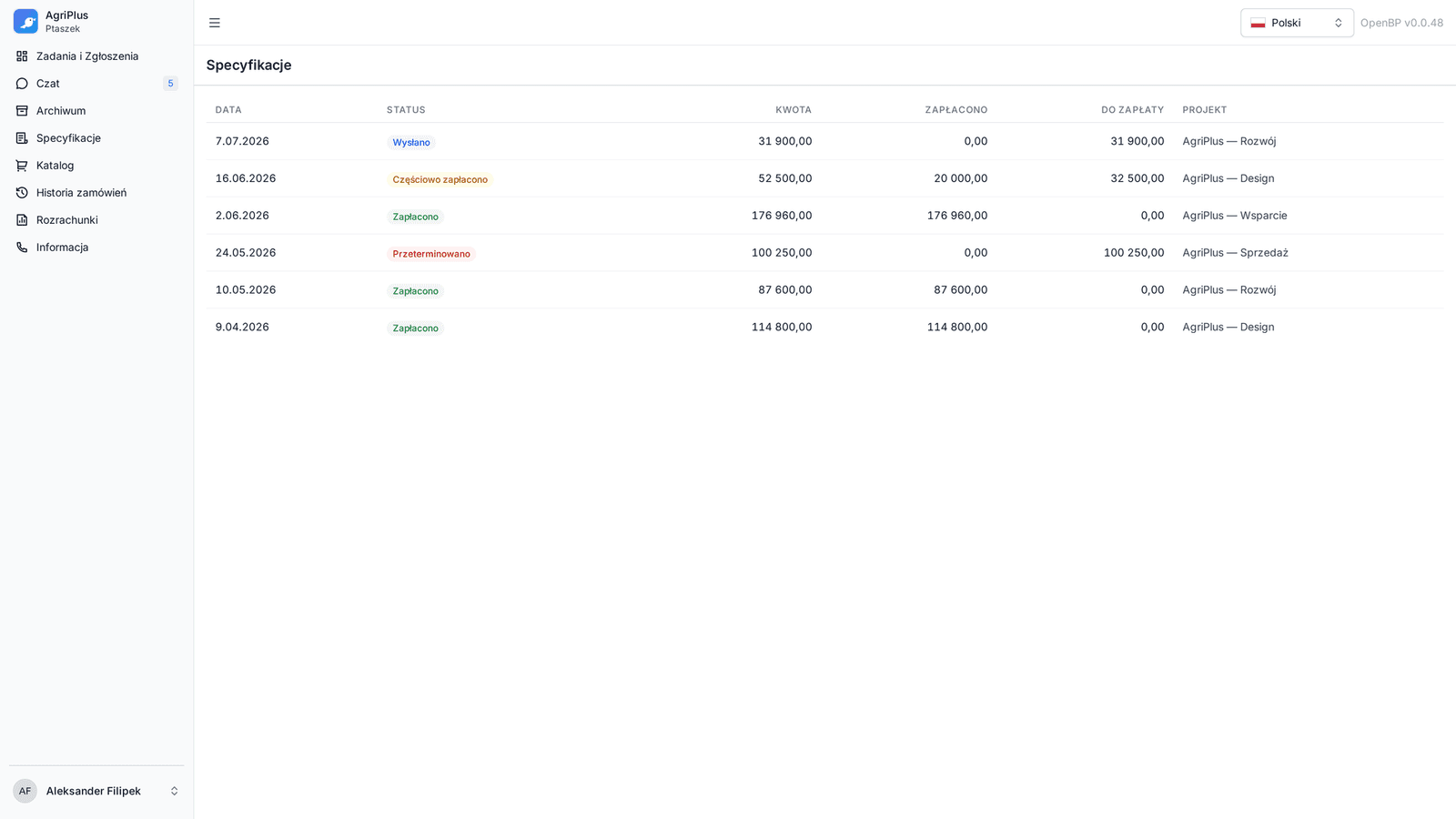This screenshot has height=819, width=1456.
Task: Click the Czat speech bubble icon
Action: (22, 84)
